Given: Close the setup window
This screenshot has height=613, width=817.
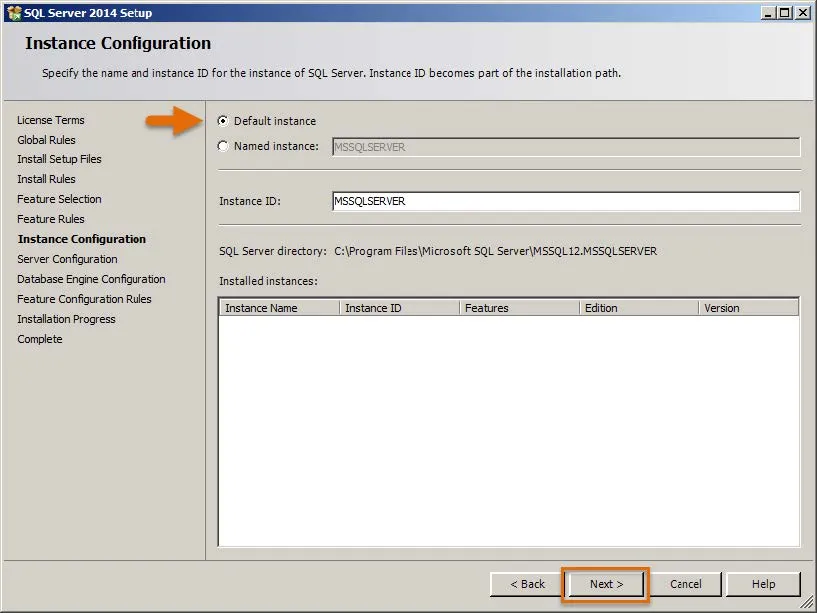Looking at the screenshot, I should (x=803, y=13).
